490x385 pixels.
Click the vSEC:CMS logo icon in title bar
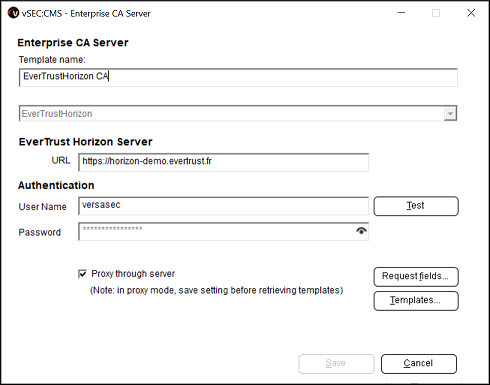coord(13,13)
